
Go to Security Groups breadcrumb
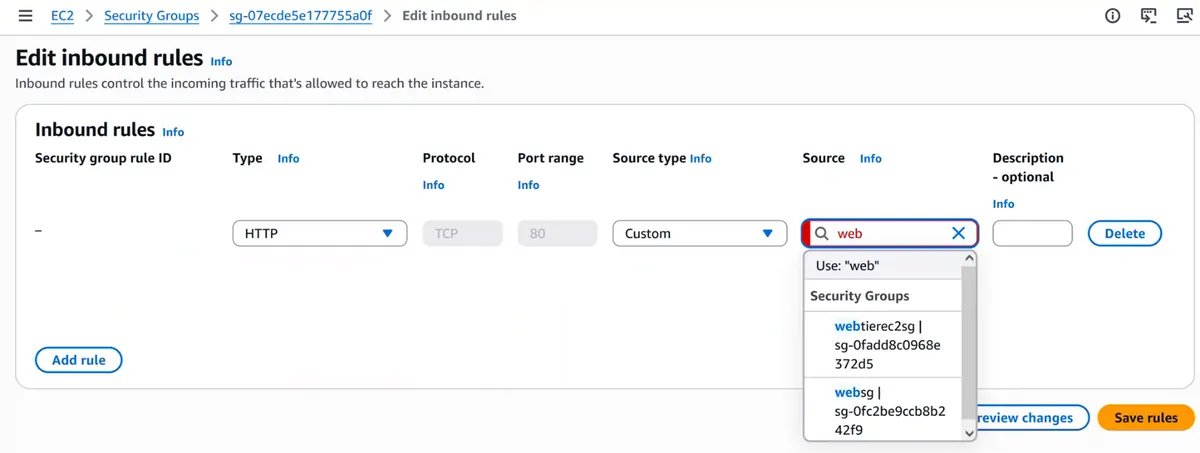[x=151, y=16]
